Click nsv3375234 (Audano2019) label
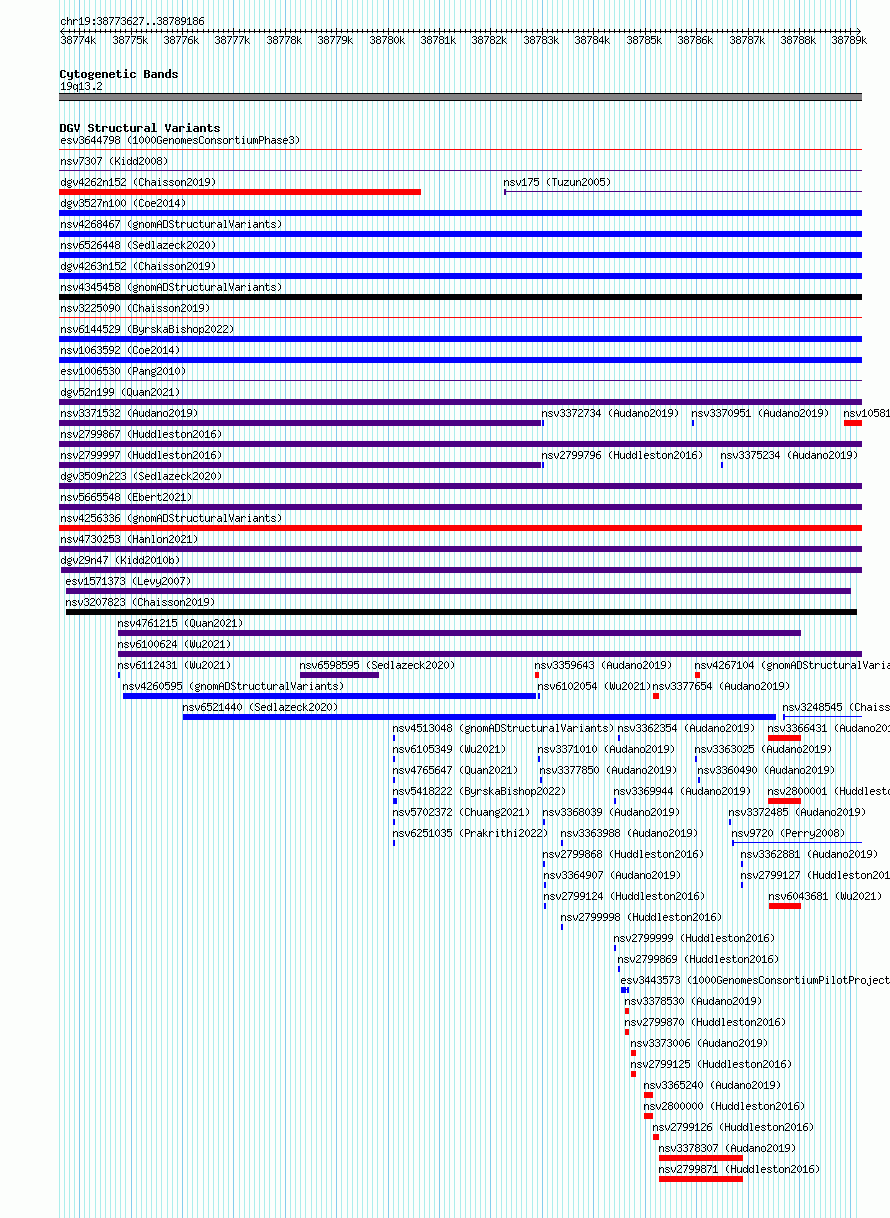890x1218 pixels. 789,455
